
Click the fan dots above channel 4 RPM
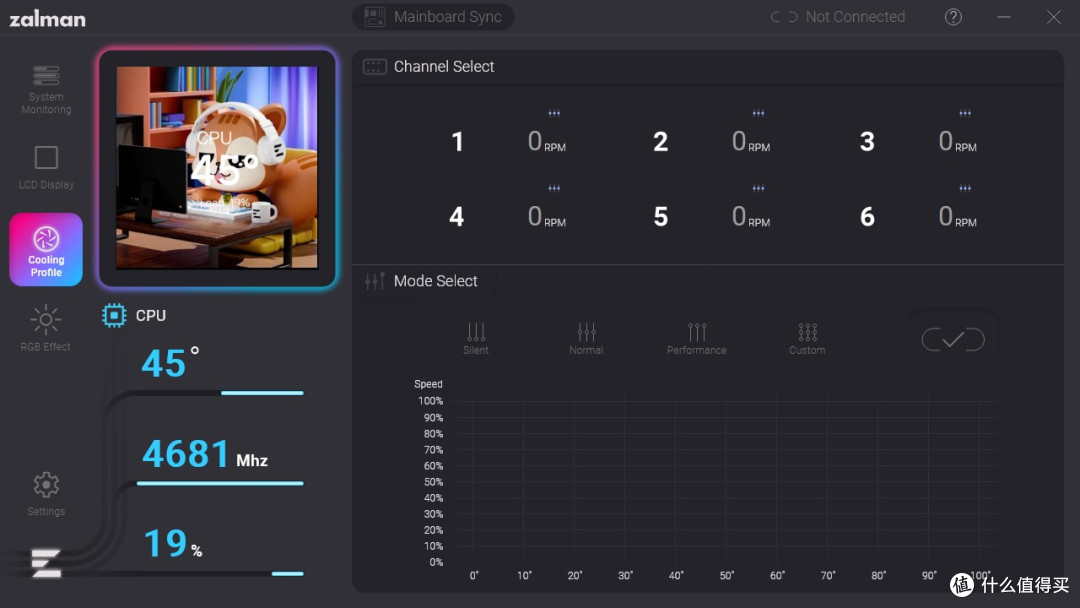(x=554, y=188)
